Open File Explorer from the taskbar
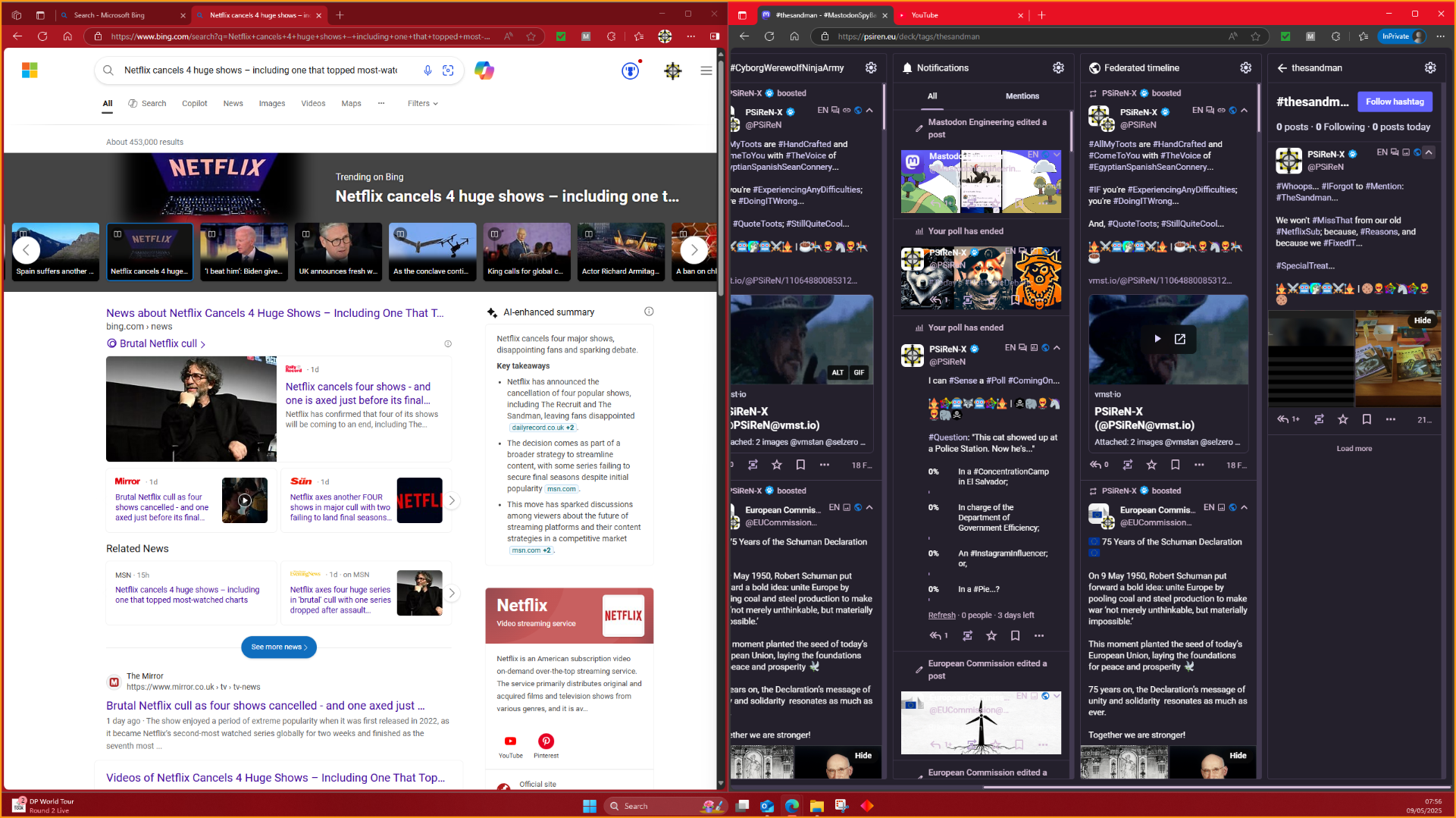The image size is (1456, 818). pos(816,805)
